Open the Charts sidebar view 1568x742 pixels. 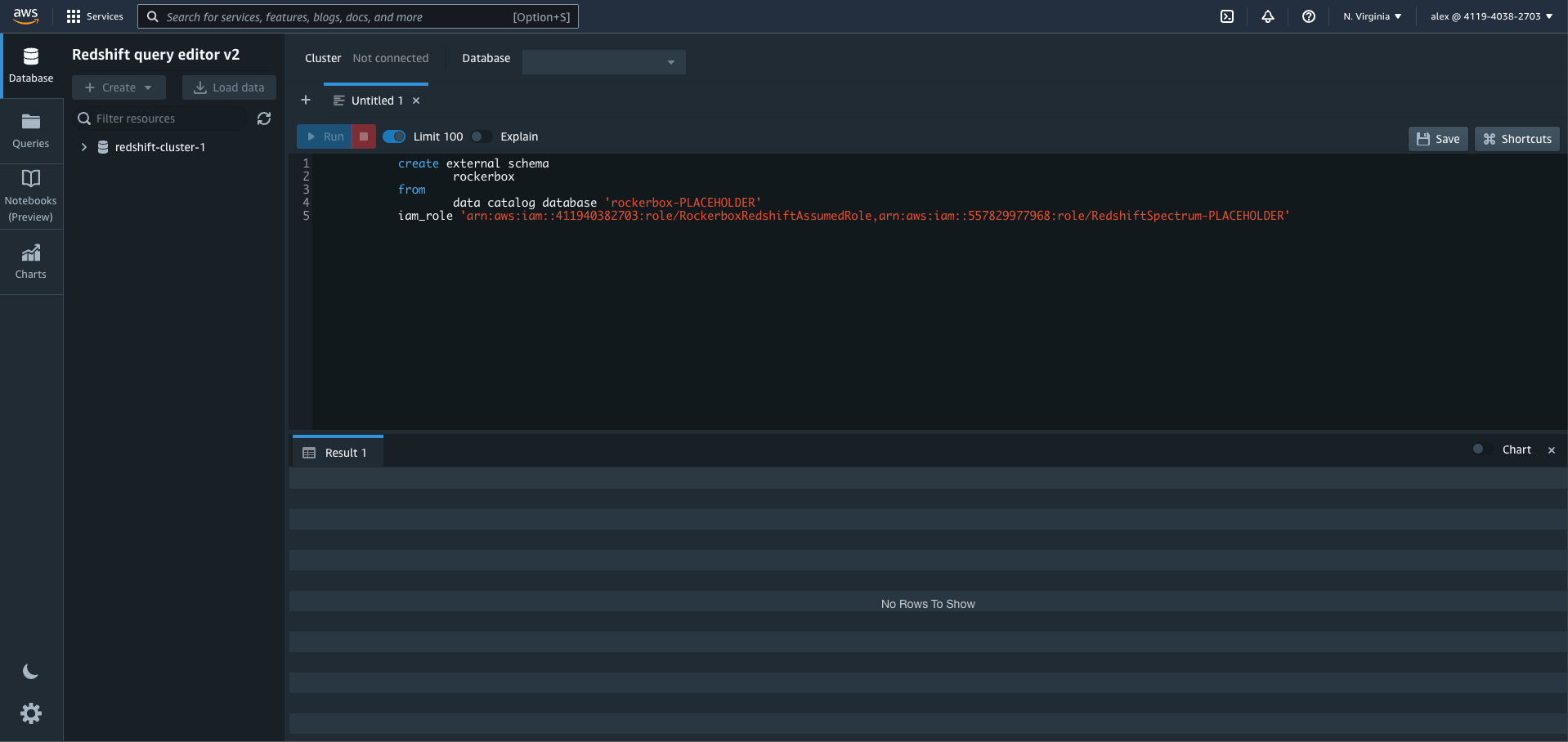[x=31, y=262]
